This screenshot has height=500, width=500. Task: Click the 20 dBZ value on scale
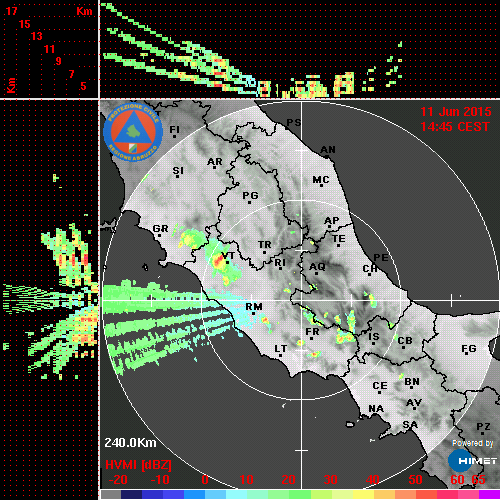288,480
